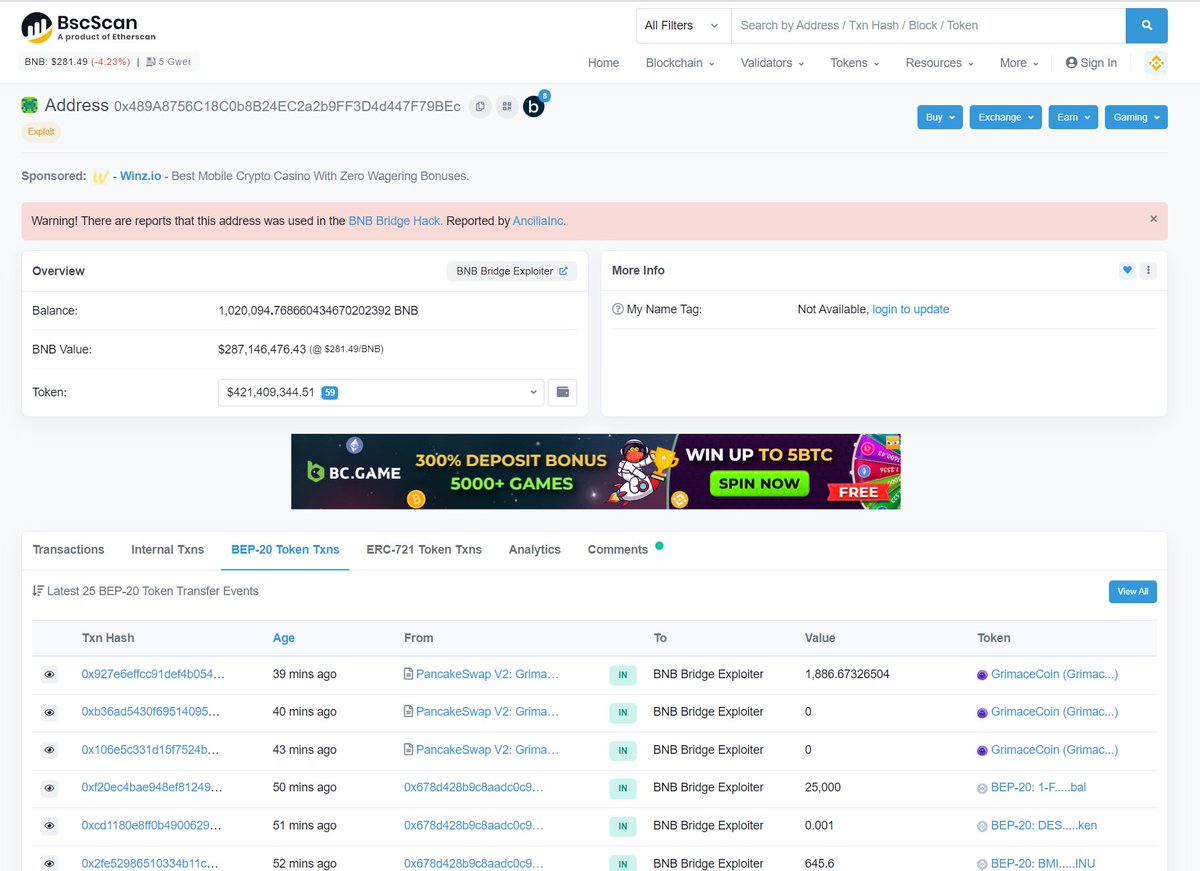Focus the address search input field
This screenshot has width=1200, height=871.
928,25
